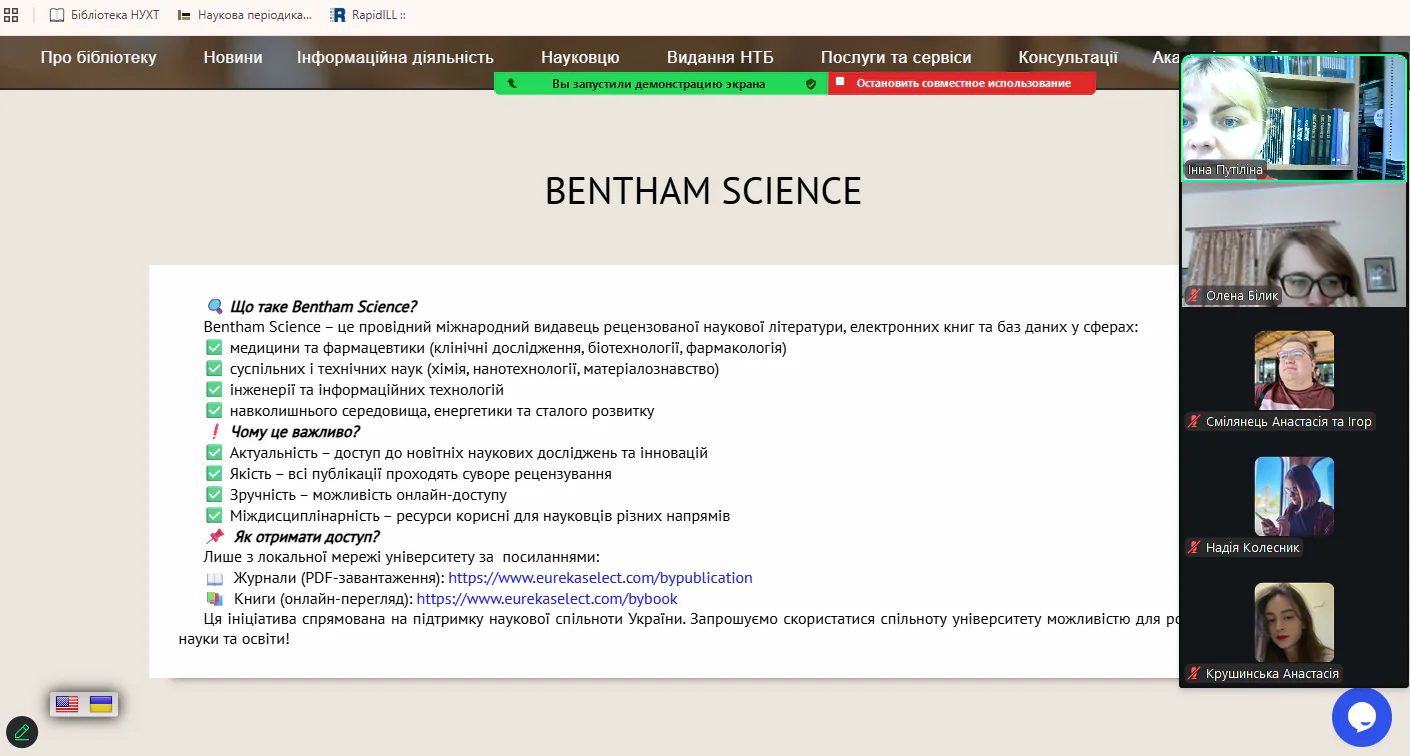Click the green annotation pencil icon
This screenshot has width=1410, height=756.
(x=22, y=732)
